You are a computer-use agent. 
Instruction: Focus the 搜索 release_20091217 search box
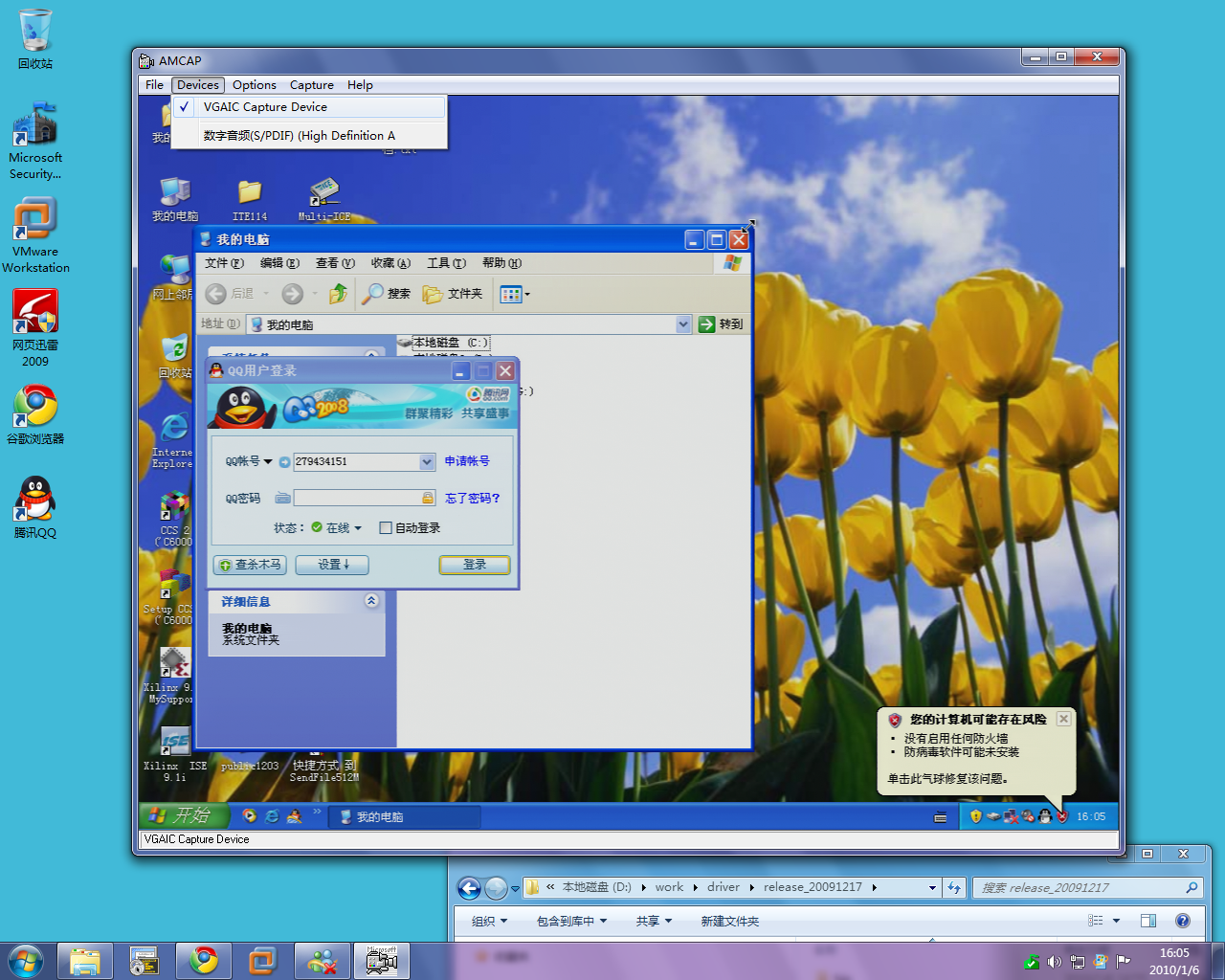tap(1087, 887)
